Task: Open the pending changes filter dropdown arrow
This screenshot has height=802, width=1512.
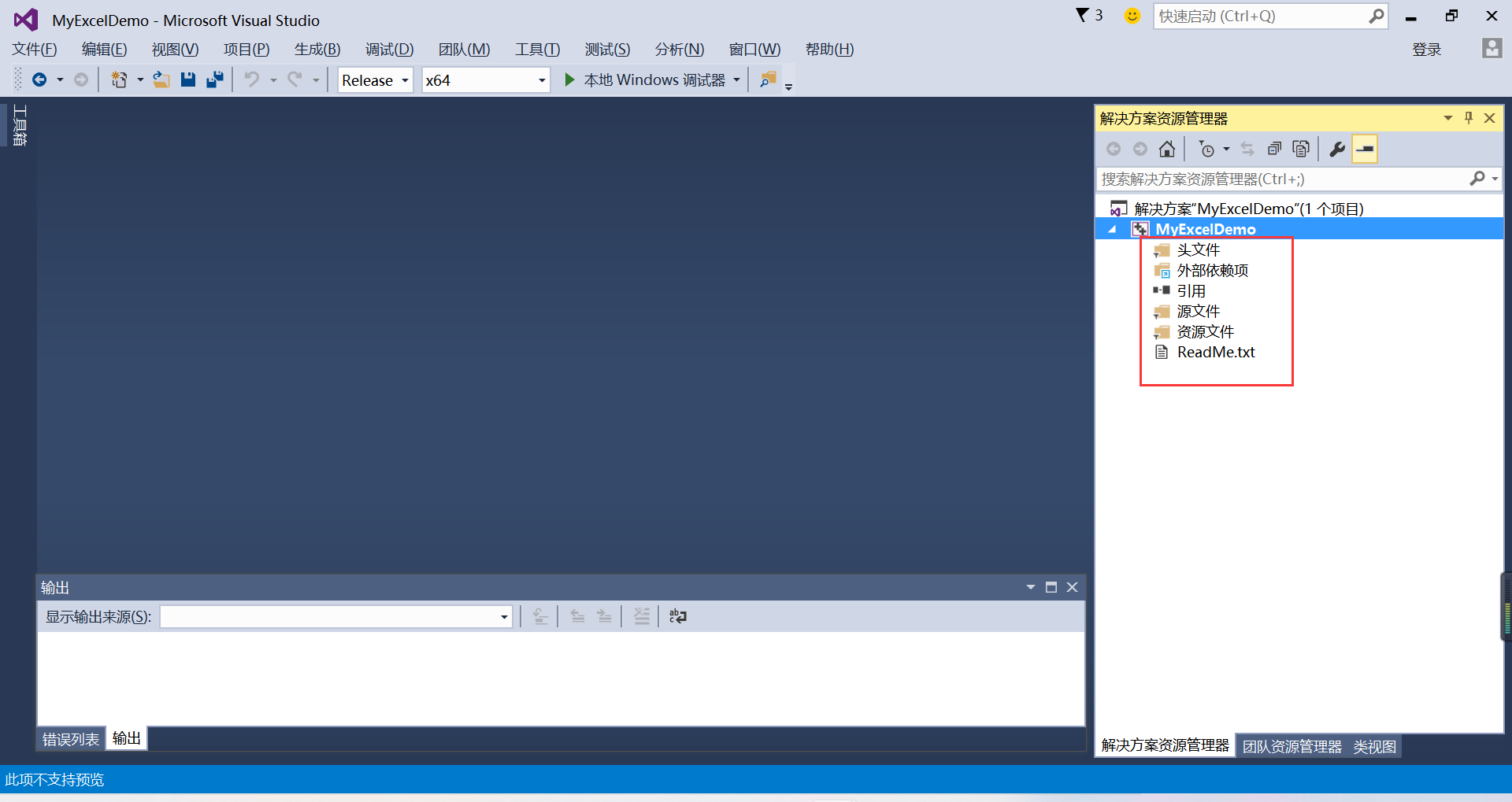Action: [x=1226, y=149]
